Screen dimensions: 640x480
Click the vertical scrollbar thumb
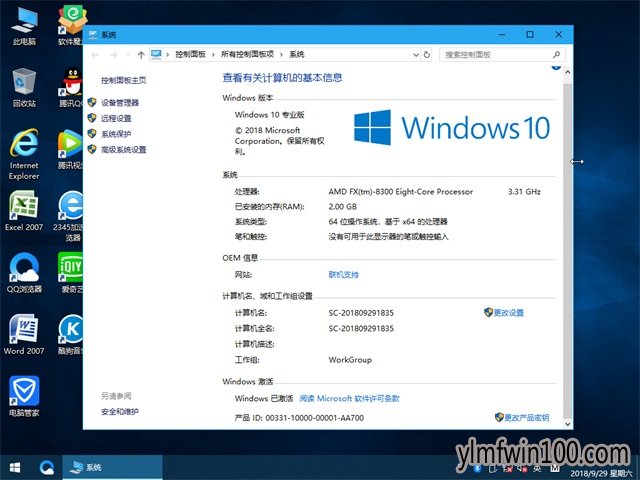pyautogui.click(x=567, y=249)
